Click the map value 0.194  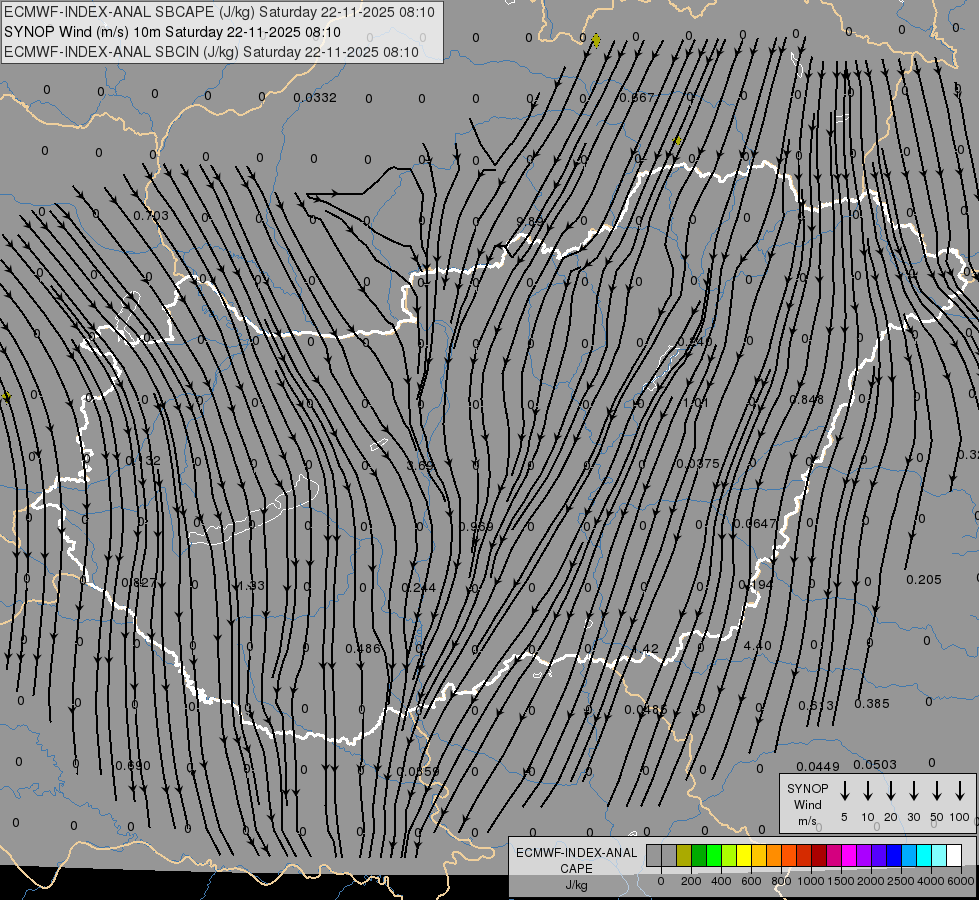point(755,585)
